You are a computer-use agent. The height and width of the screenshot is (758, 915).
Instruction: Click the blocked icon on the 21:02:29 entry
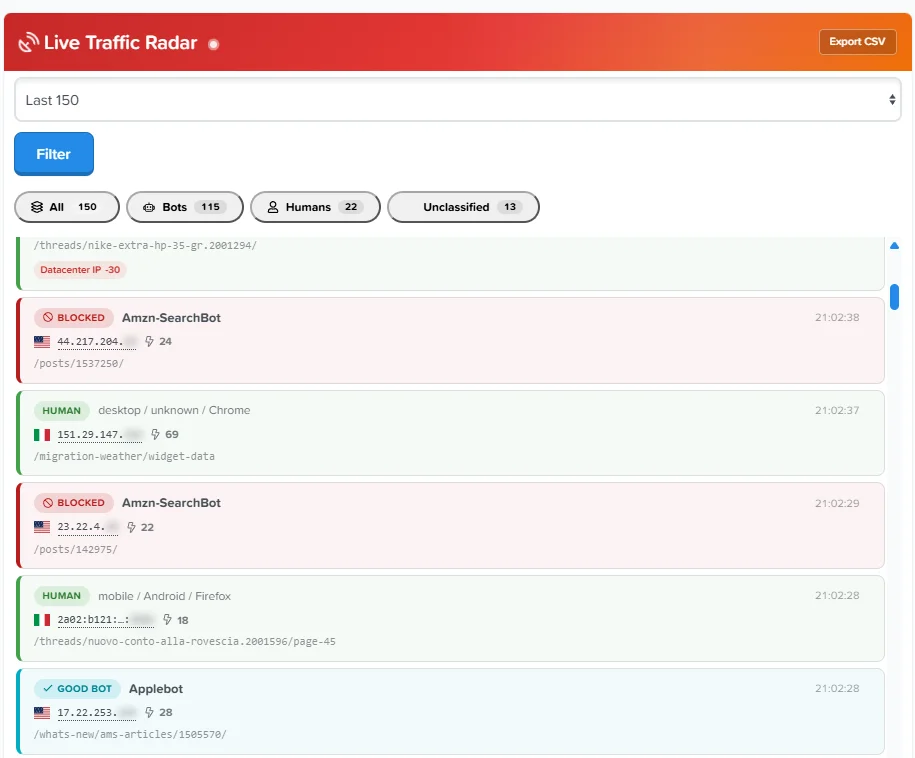pyautogui.click(x=48, y=502)
